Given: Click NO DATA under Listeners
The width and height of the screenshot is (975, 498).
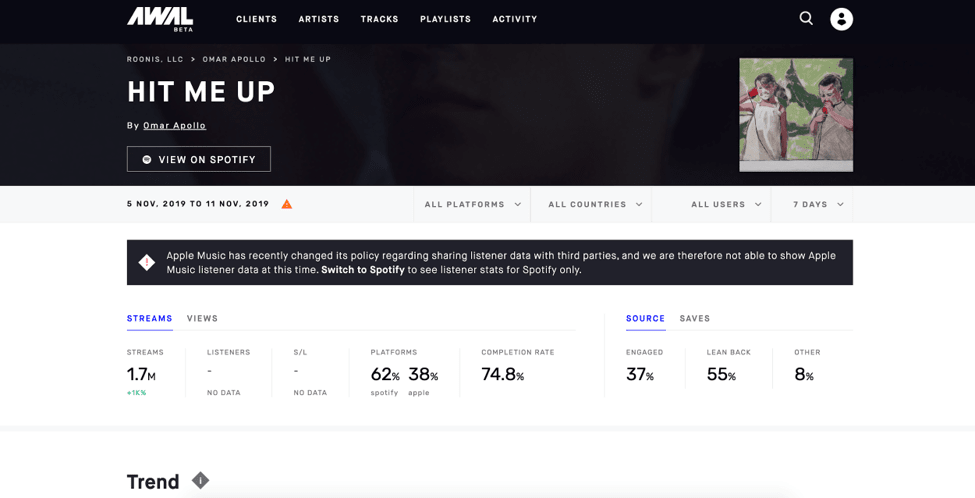Looking at the screenshot, I should [x=223, y=393].
